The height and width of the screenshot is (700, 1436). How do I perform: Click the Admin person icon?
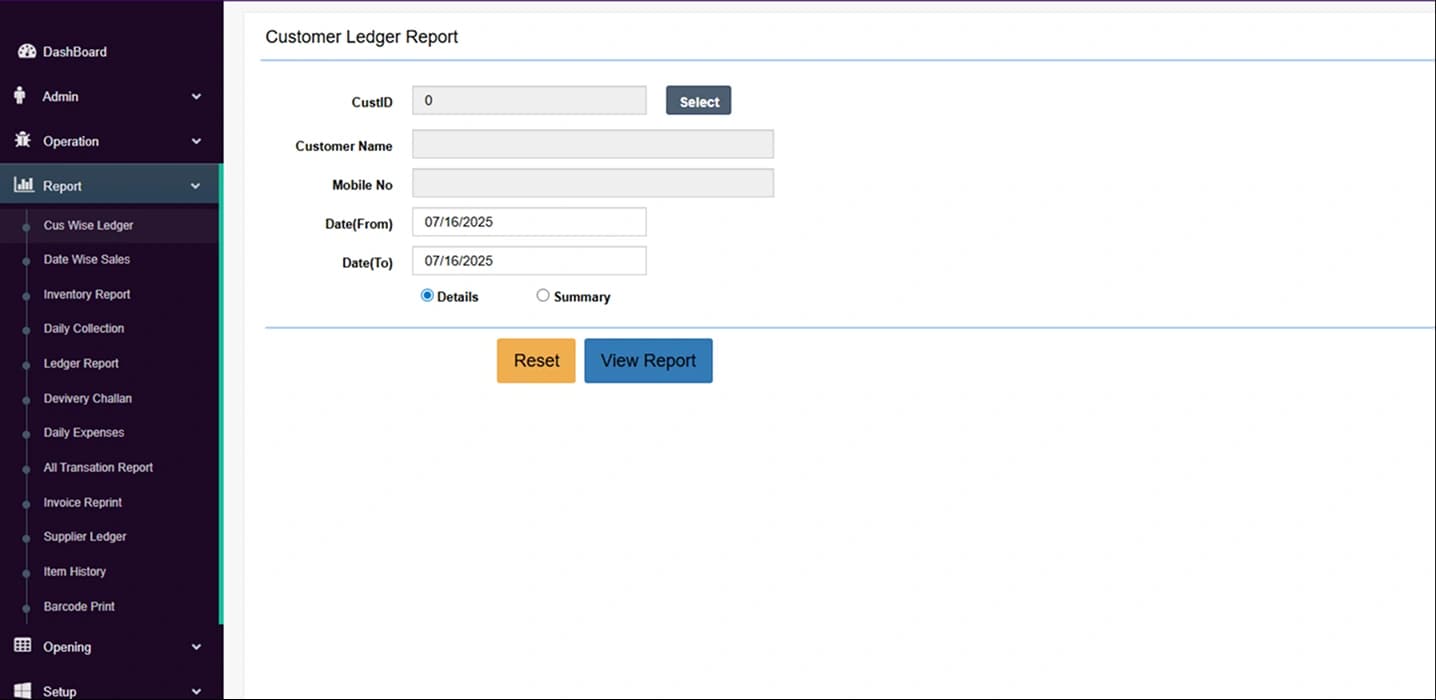(x=20, y=96)
